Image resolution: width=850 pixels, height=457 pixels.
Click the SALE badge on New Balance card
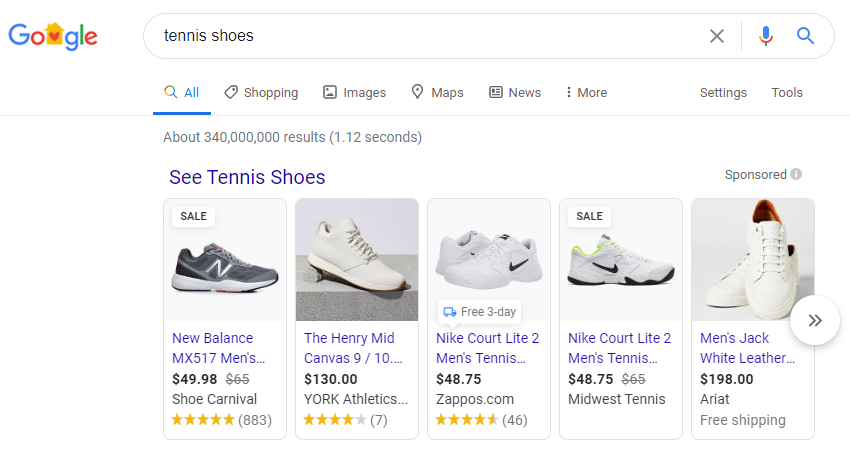(x=194, y=216)
